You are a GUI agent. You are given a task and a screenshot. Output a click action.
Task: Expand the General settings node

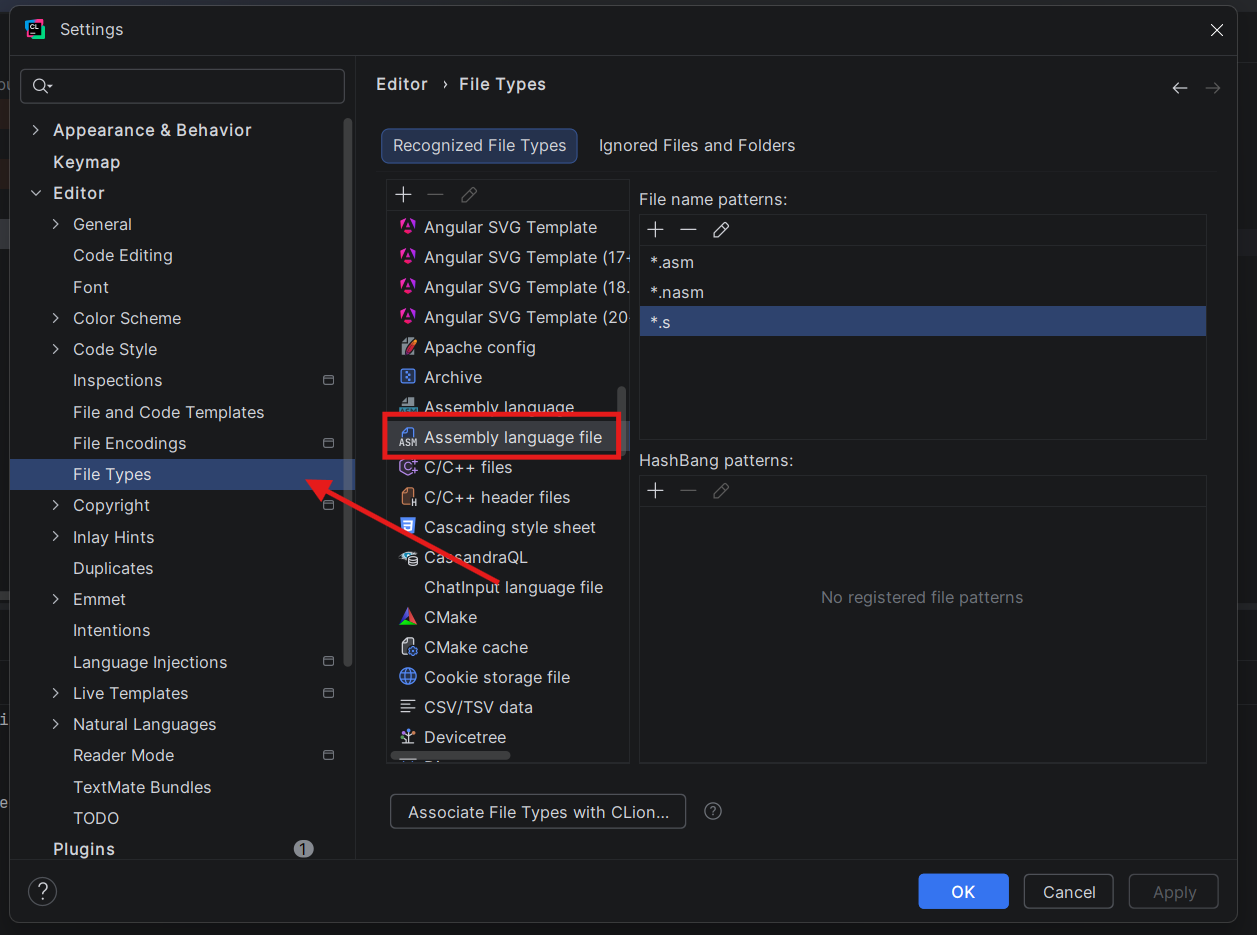pos(56,224)
